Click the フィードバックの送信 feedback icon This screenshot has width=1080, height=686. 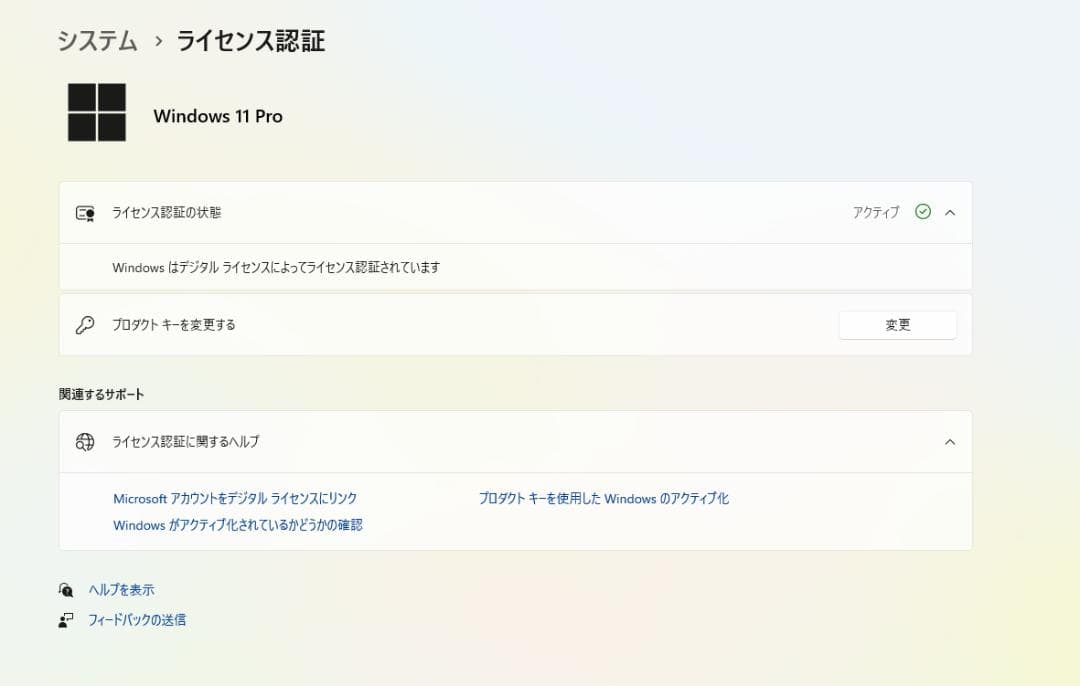(65, 619)
